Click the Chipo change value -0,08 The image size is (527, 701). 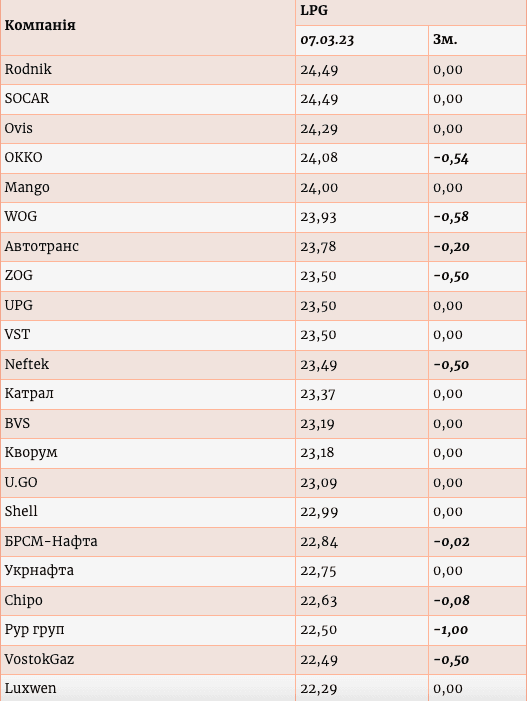451,600
